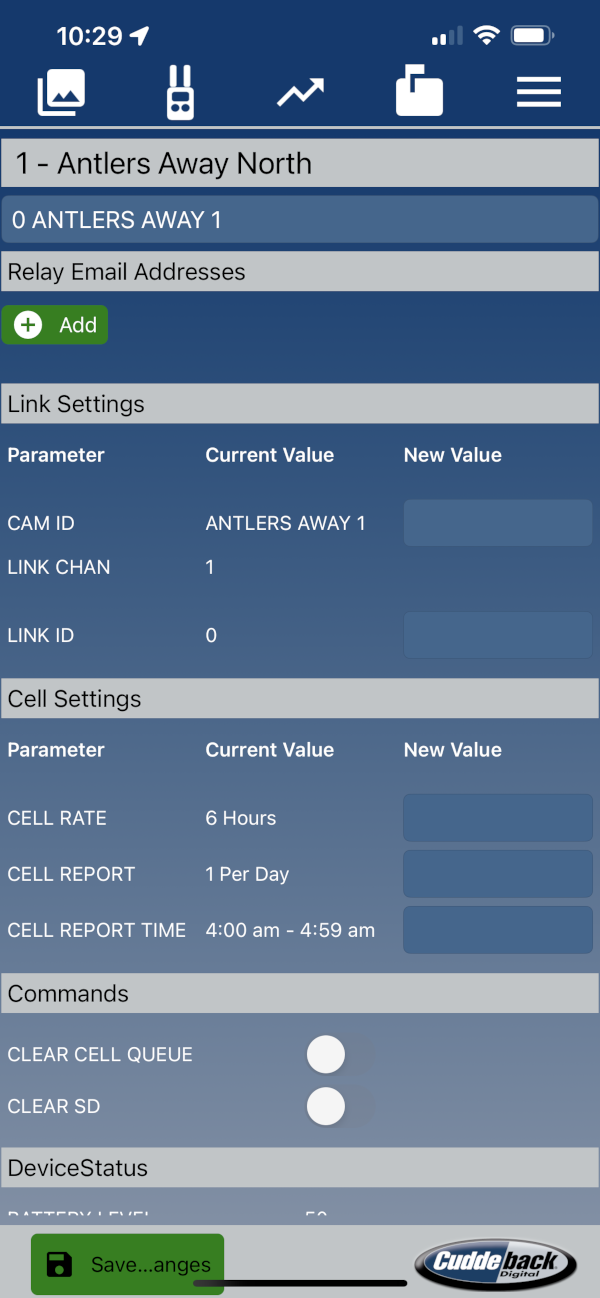Check the Wi-Fi status icon

[487, 36]
